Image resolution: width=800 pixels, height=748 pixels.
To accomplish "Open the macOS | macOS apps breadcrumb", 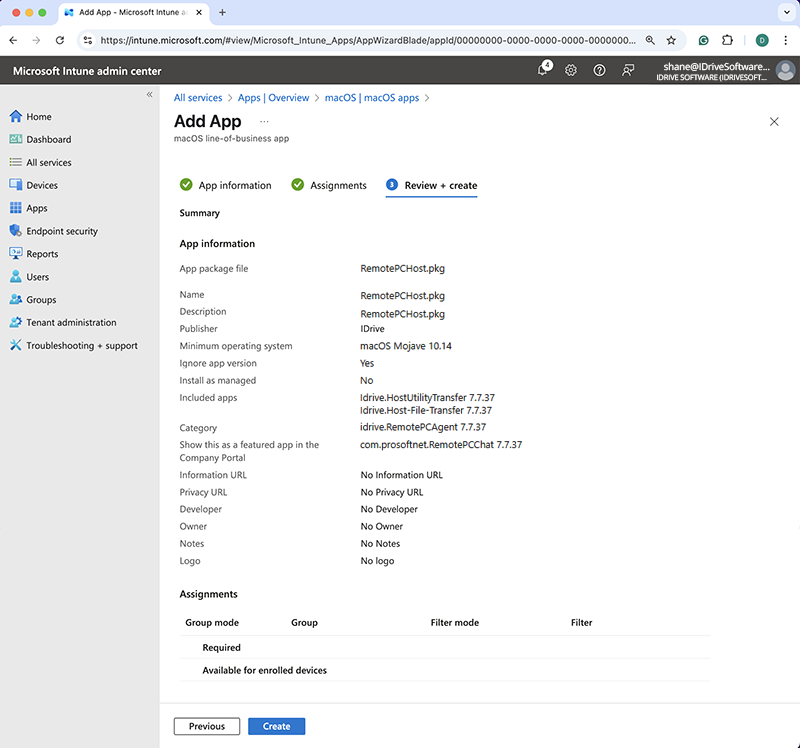I will (372, 98).
